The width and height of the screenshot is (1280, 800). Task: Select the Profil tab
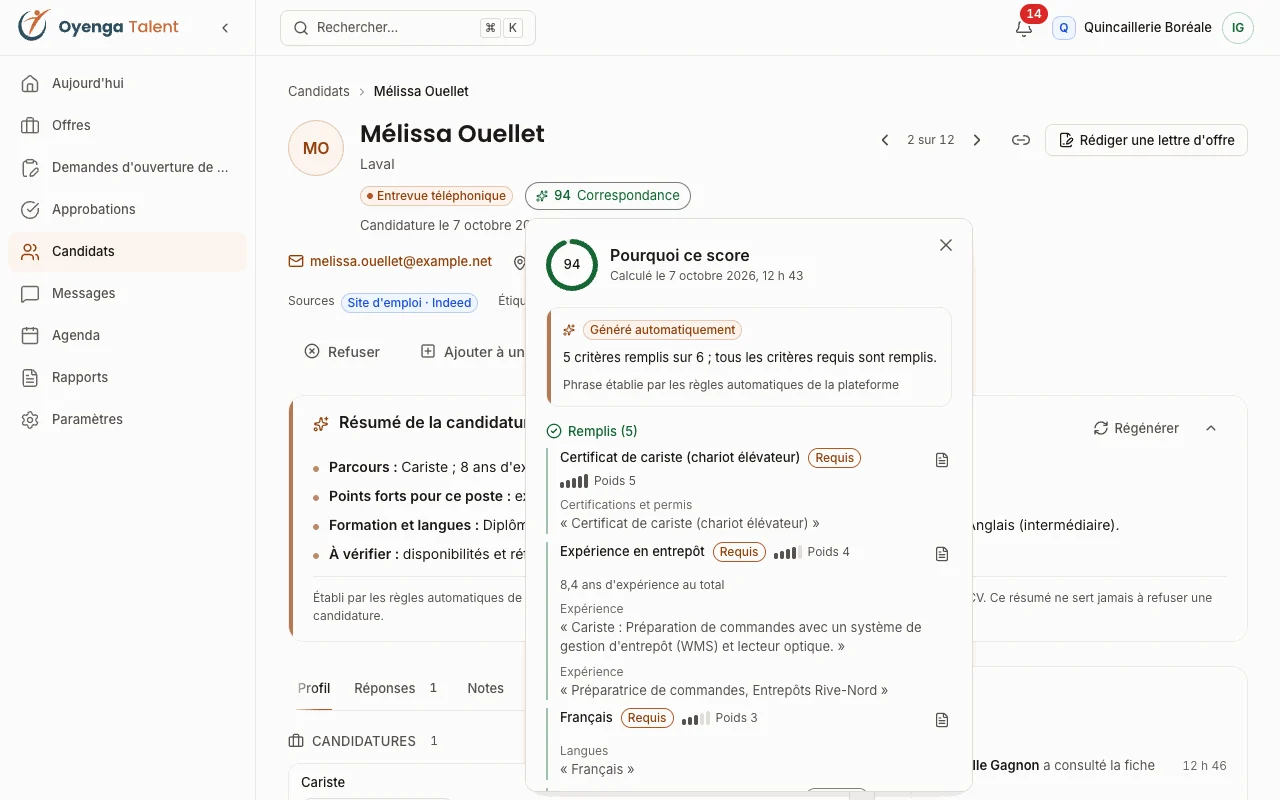click(314, 688)
